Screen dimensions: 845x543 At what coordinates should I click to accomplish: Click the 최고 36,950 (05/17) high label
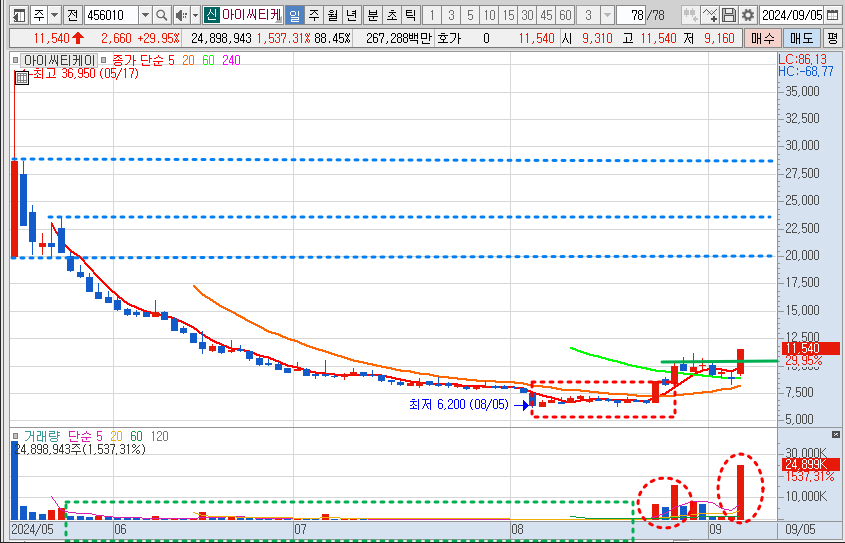(86, 74)
